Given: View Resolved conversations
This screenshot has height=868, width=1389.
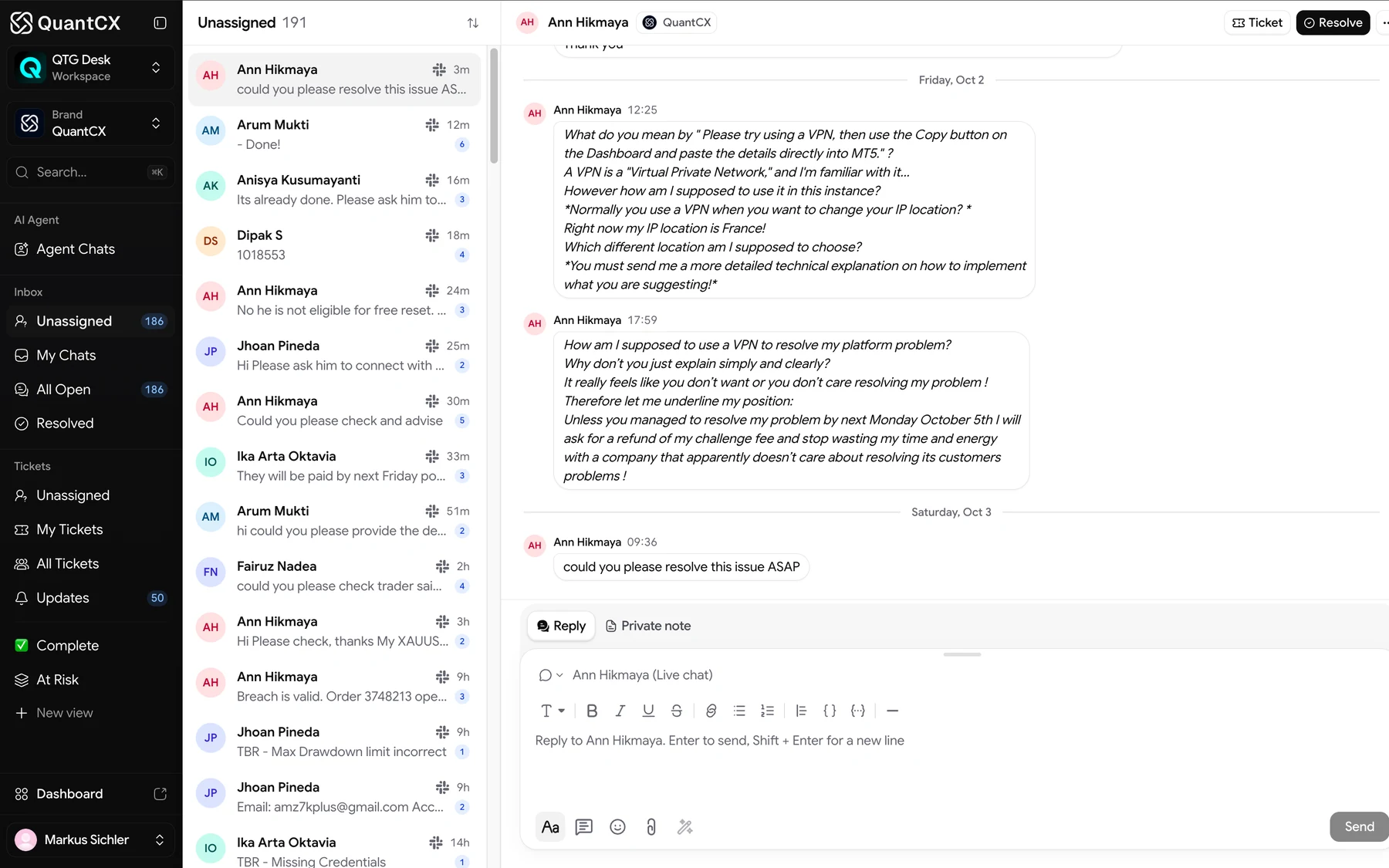Looking at the screenshot, I should click(x=90, y=424).
